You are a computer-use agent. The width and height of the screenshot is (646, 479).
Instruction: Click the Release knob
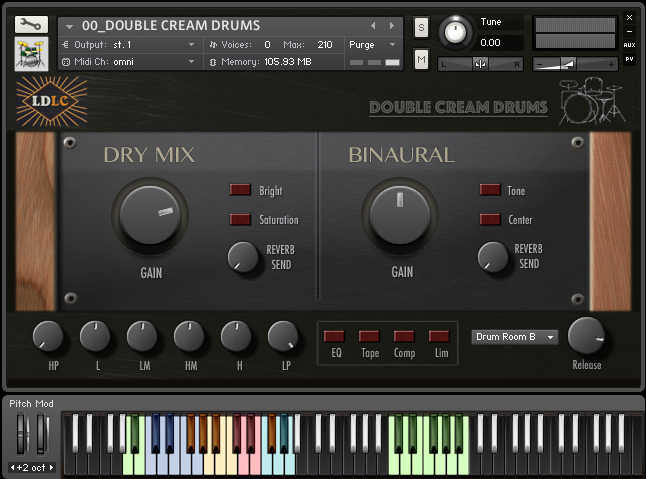tap(586, 336)
